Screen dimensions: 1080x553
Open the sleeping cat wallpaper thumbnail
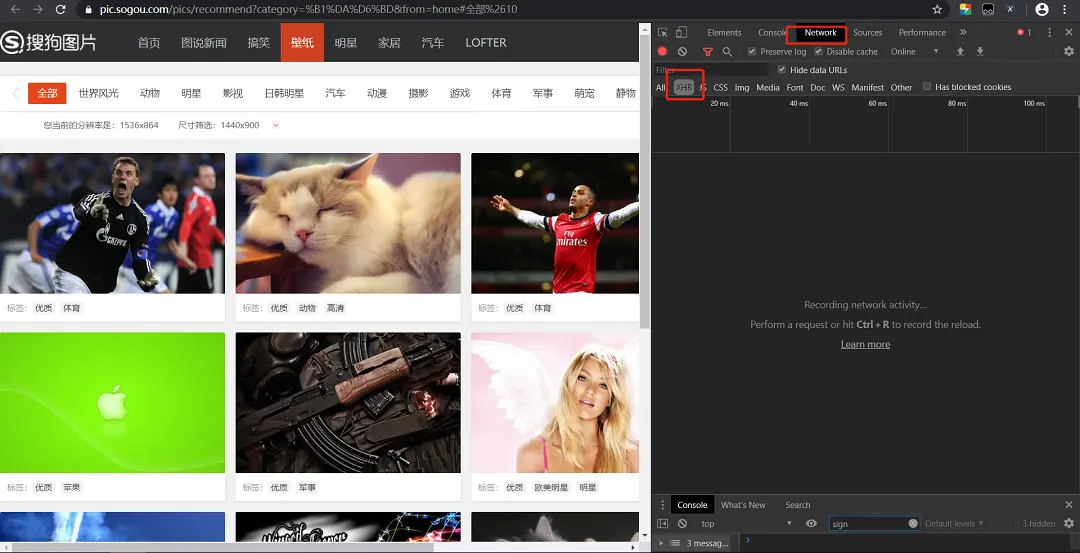348,223
